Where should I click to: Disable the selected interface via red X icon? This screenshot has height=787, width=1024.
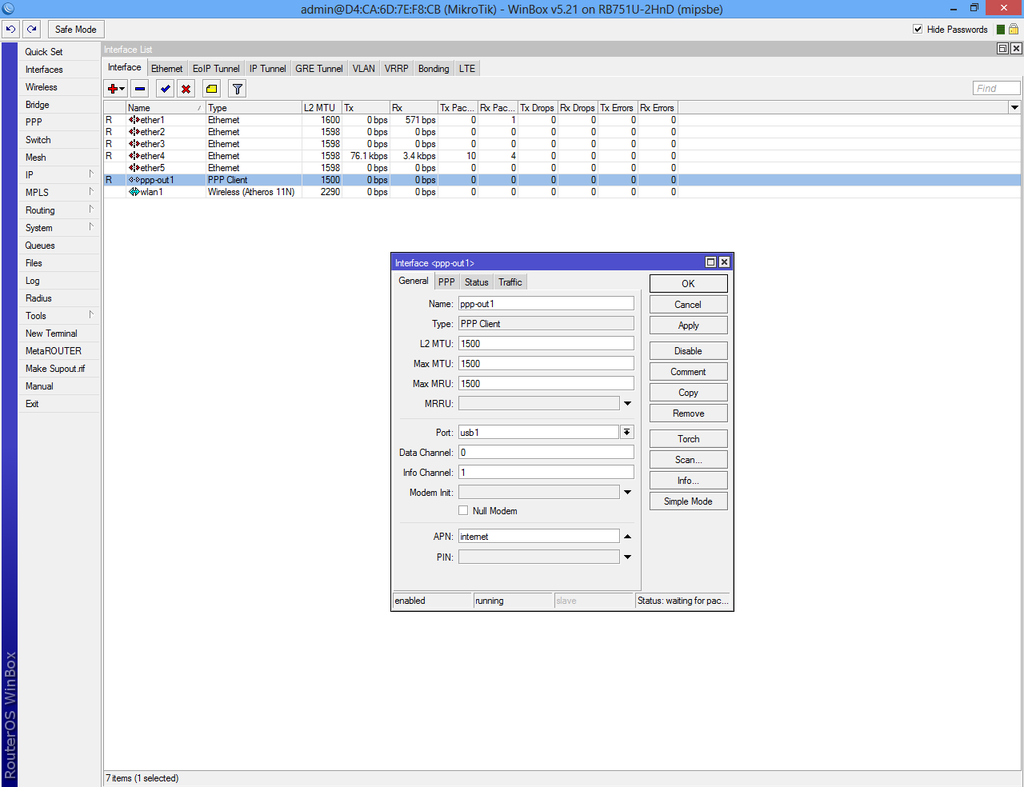point(186,89)
